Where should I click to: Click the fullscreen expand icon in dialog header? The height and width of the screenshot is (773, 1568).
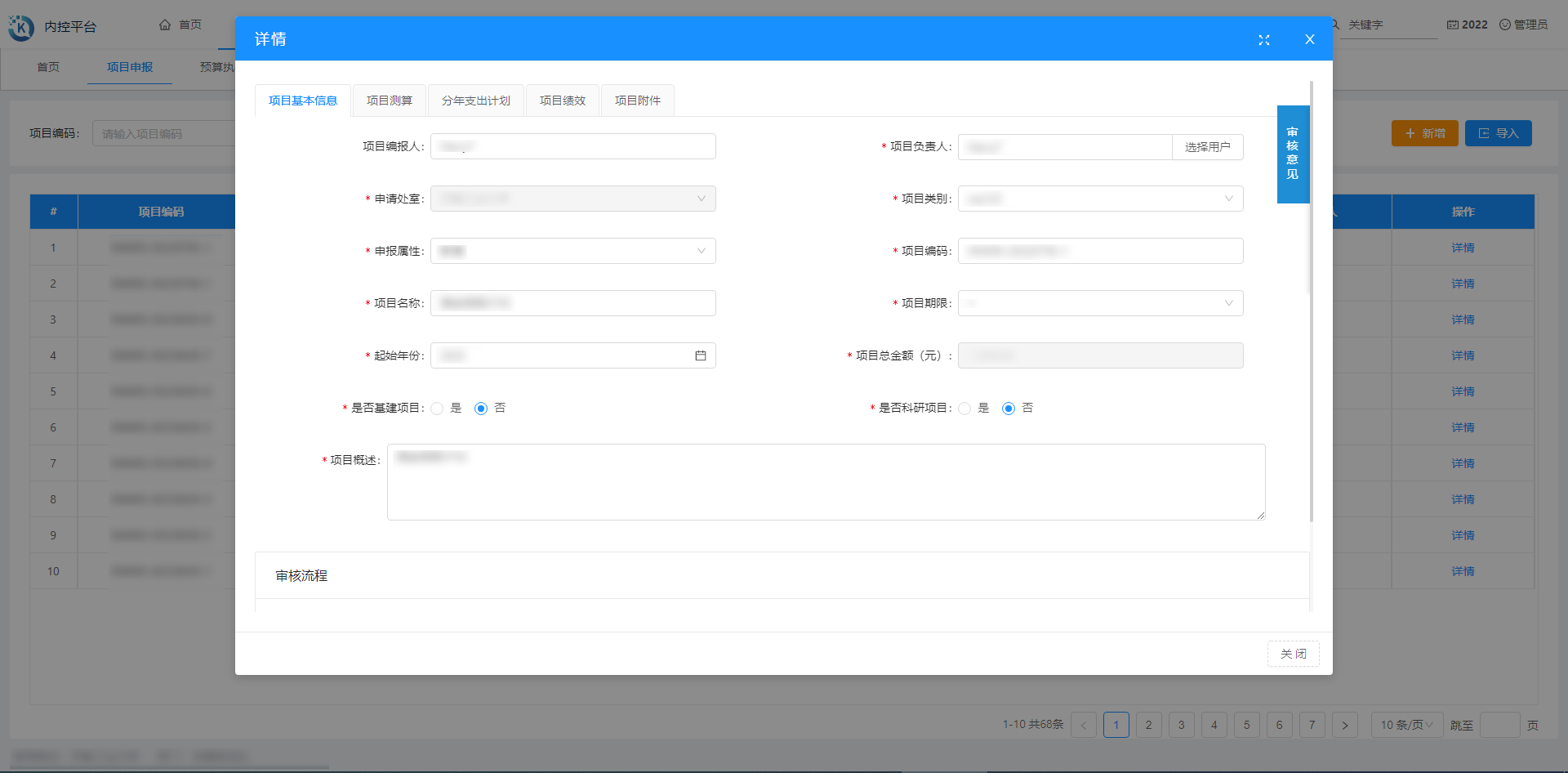coord(1263,39)
